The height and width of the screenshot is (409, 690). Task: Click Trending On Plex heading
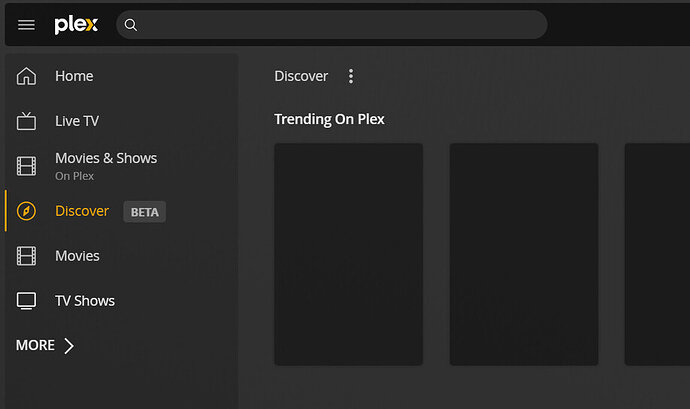(329, 119)
